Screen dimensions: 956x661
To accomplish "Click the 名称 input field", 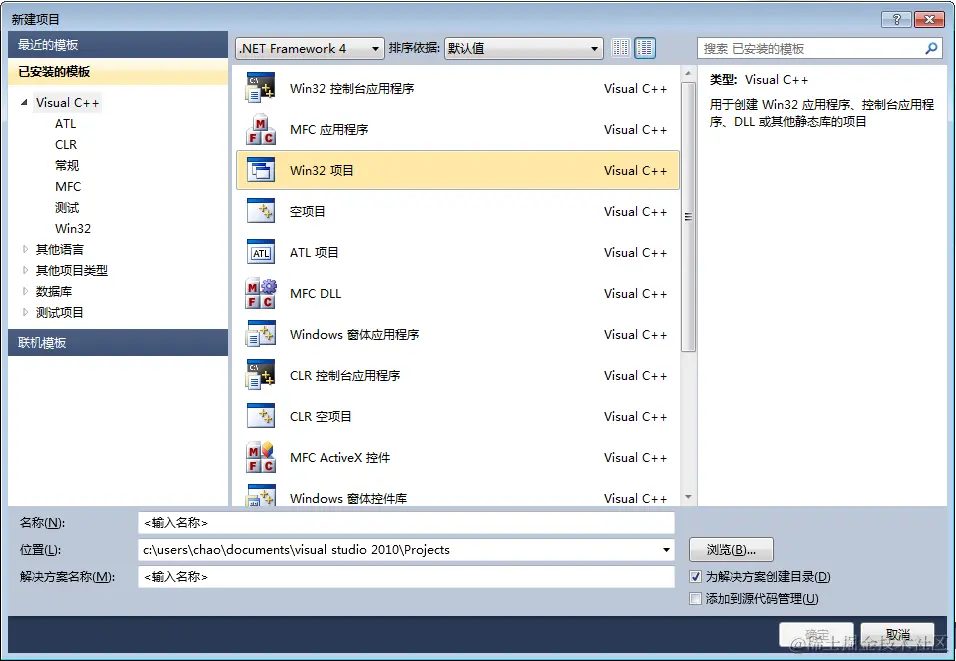I will (x=406, y=523).
